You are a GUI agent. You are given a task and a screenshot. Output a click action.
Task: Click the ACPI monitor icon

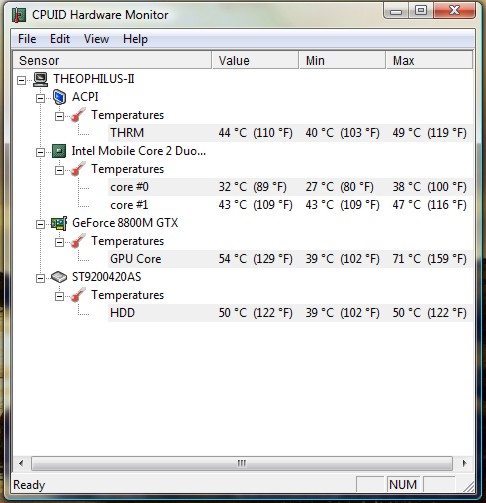tap(59, 97)
